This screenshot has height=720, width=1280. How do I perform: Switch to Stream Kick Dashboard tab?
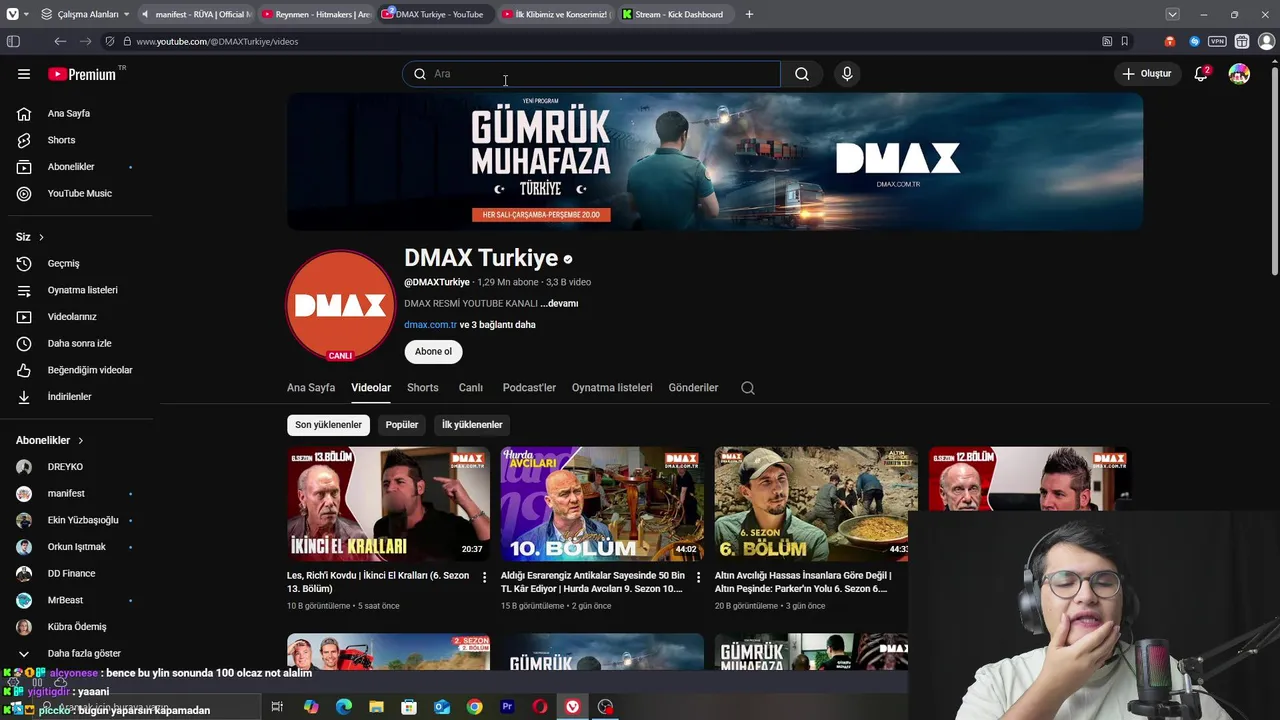pos(677,14)
